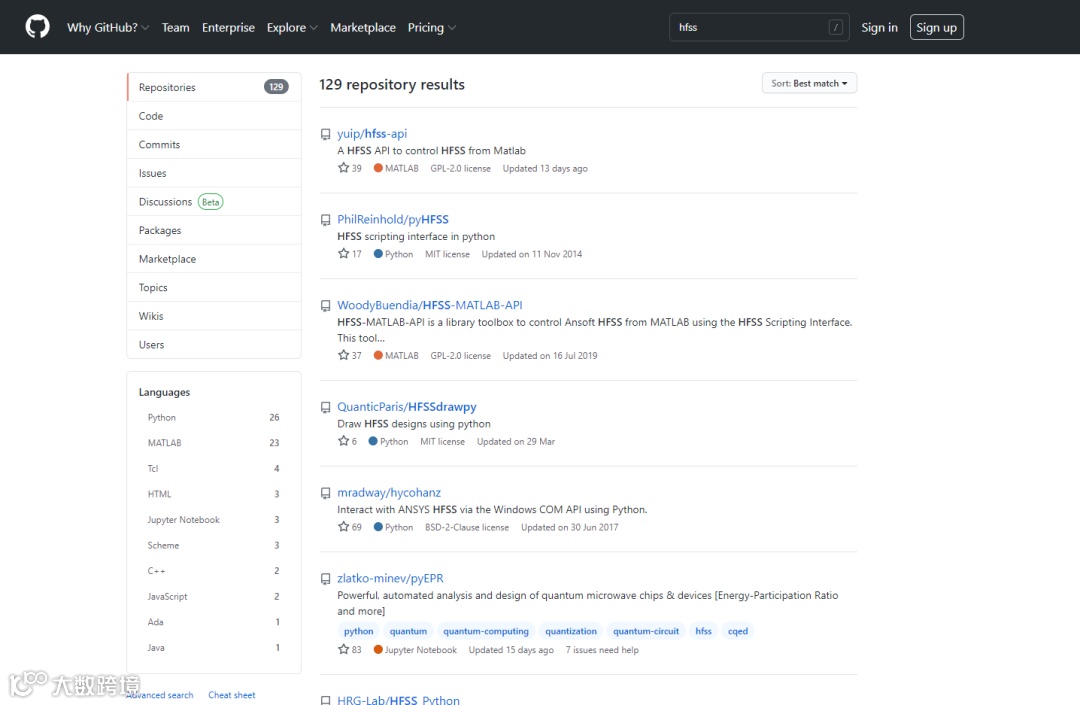Click the cqed topic tag
The image size is (1080, 705).
(x=738, y=631)
